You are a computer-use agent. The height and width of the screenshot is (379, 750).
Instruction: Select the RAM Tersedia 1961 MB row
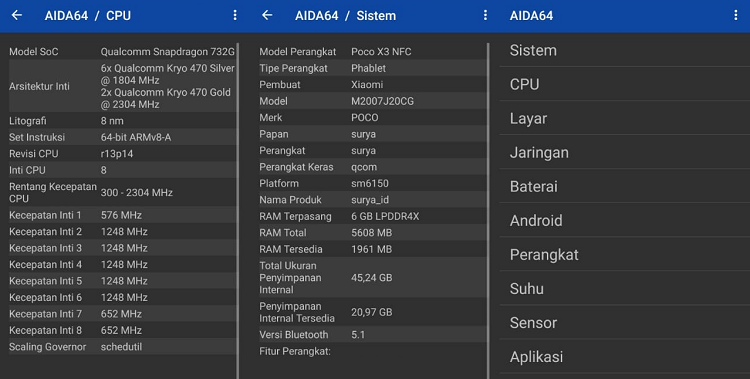click(373, 249)
